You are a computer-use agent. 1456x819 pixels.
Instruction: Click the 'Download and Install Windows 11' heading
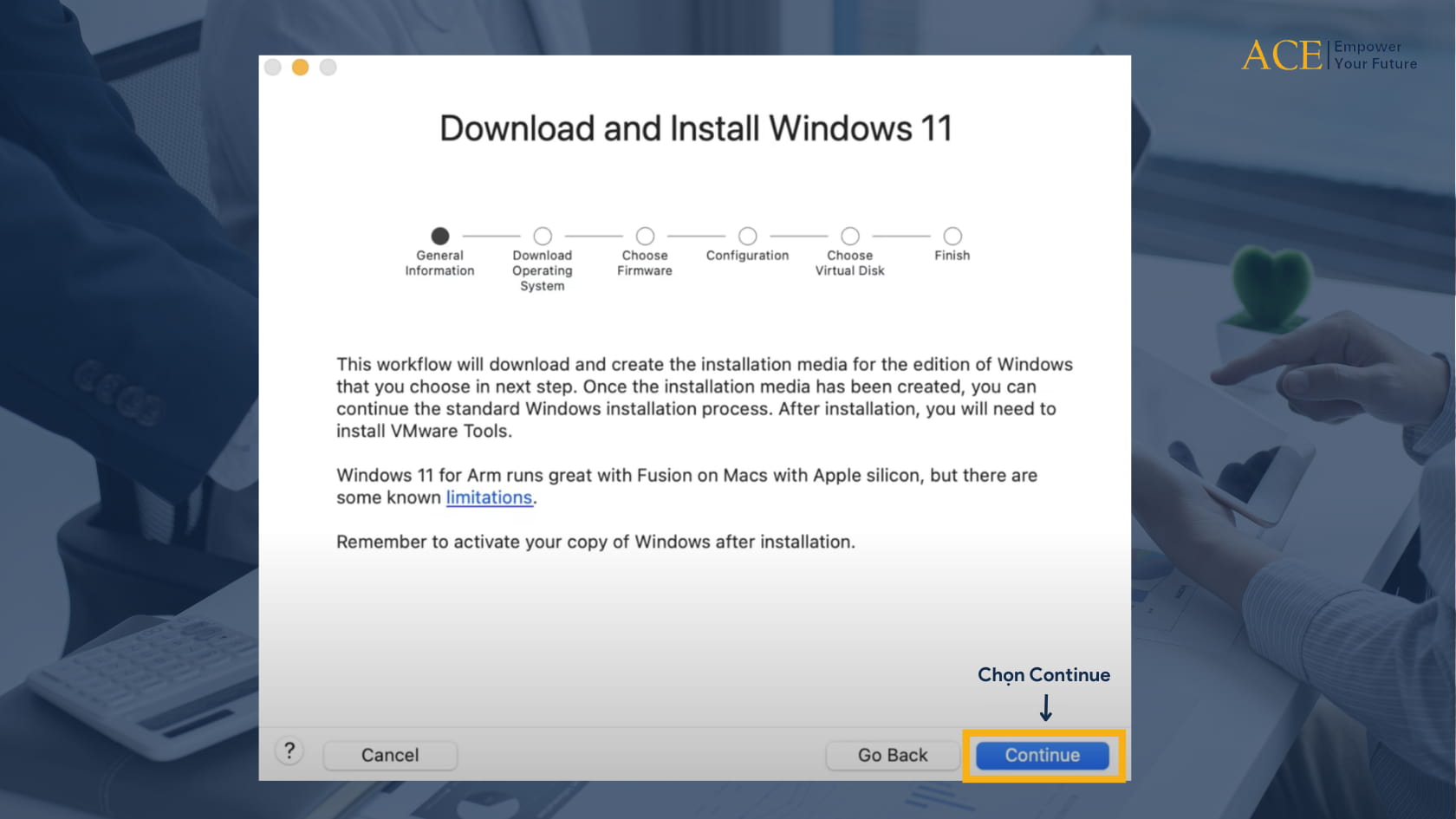[x=696, y=128]
